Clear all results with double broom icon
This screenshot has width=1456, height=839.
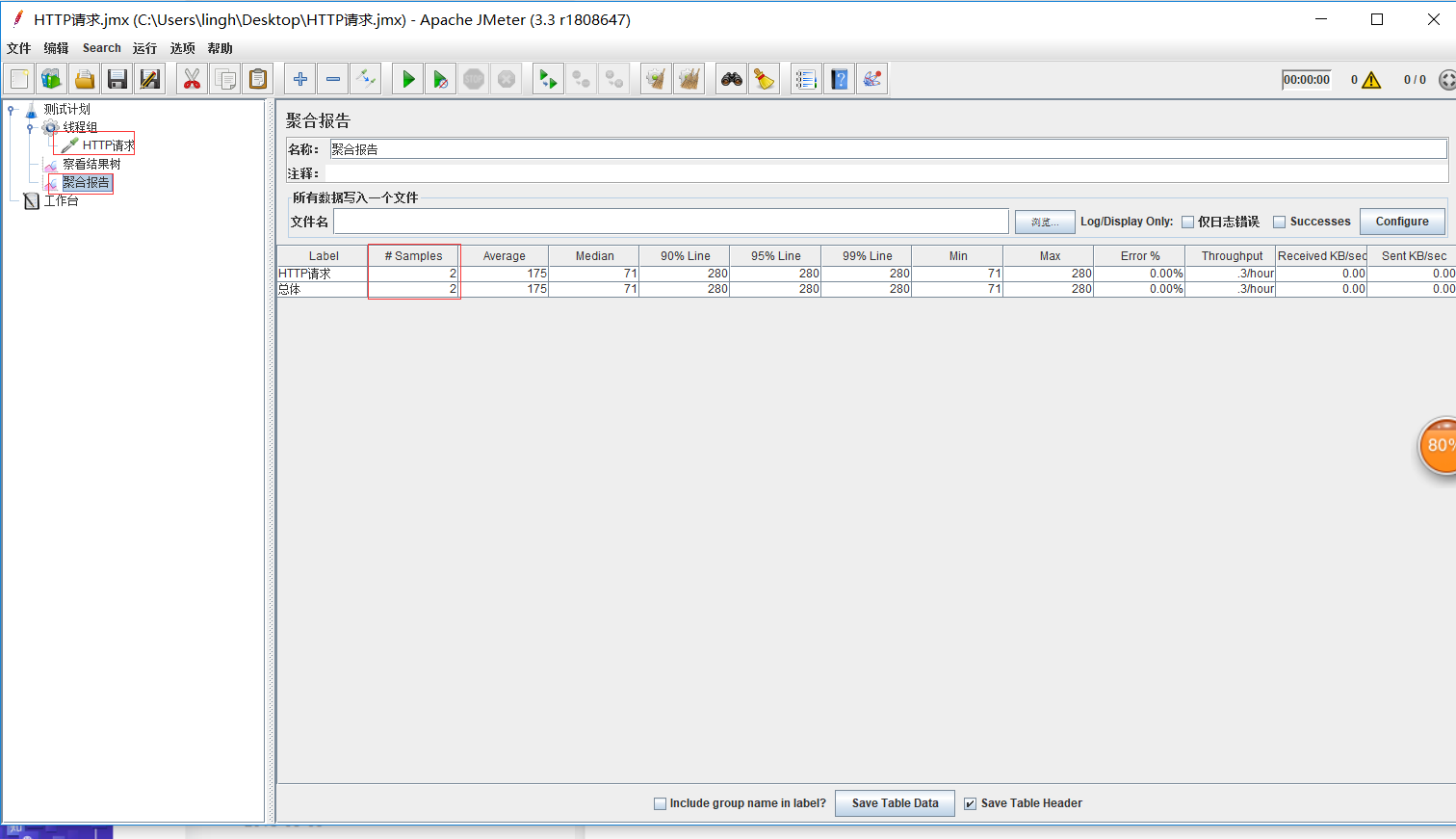689,79
